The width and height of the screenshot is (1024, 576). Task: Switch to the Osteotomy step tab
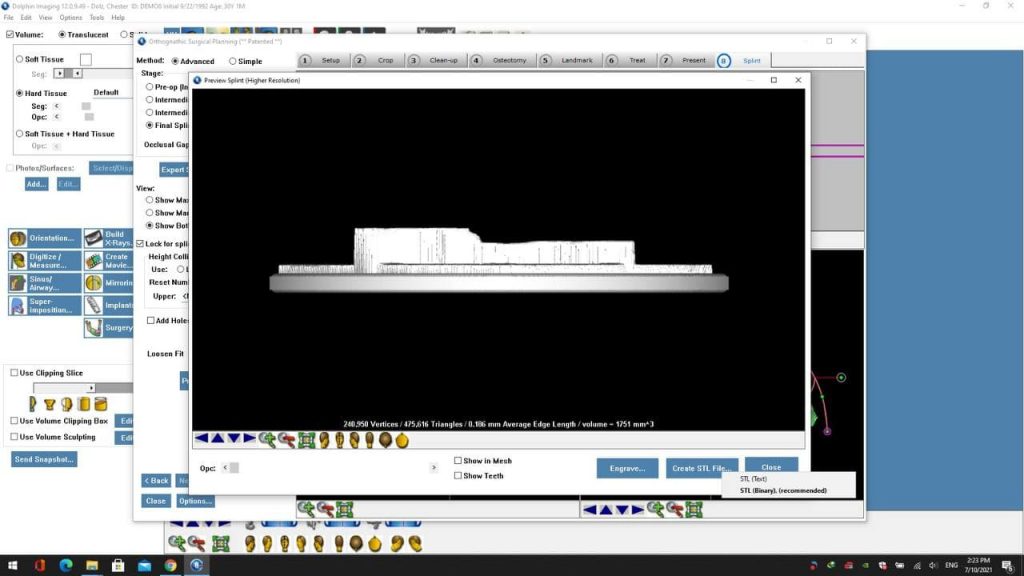click(x=502, y=60)
